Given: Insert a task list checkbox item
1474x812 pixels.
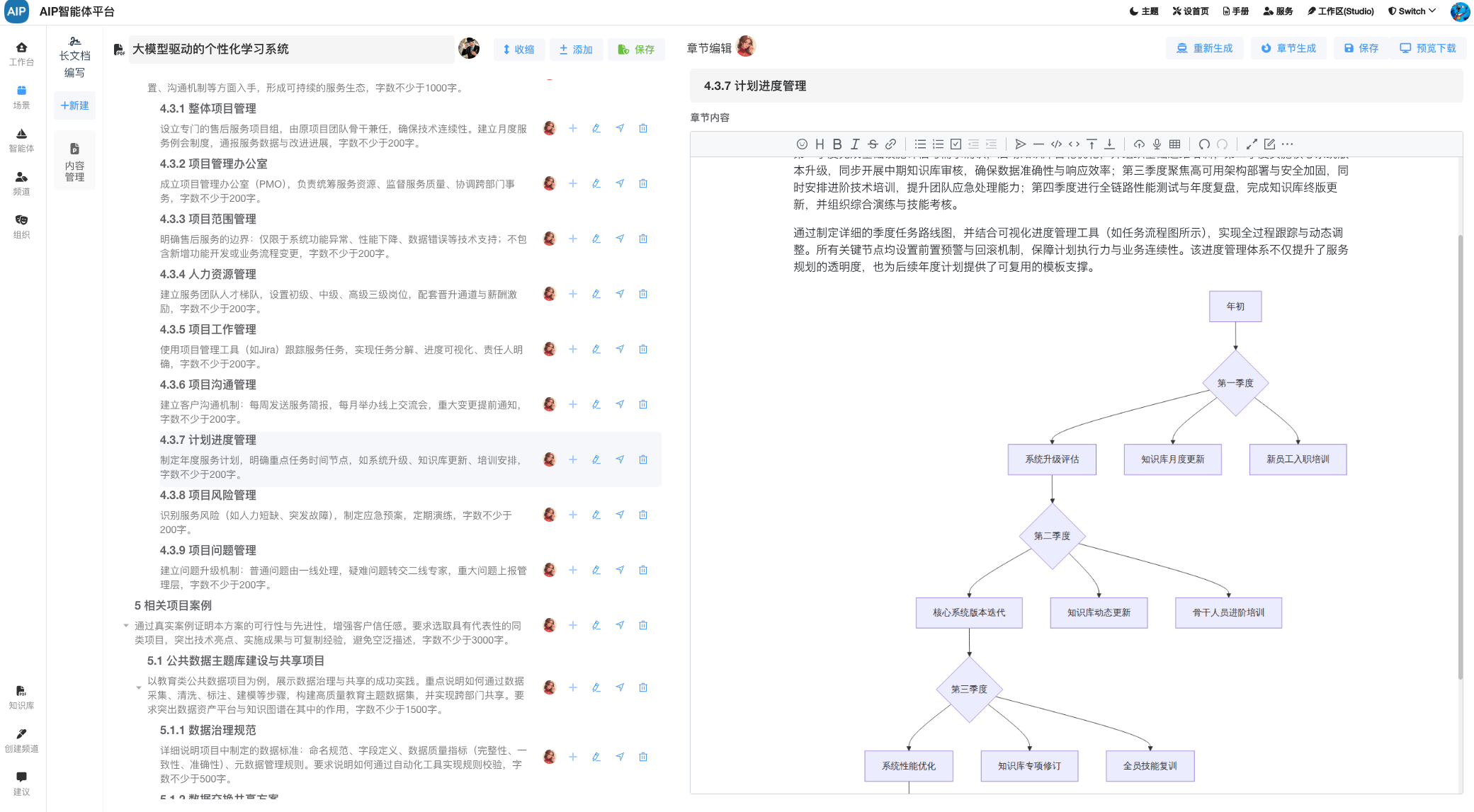Looking at the screenshot, I should [x=956, y=144].
